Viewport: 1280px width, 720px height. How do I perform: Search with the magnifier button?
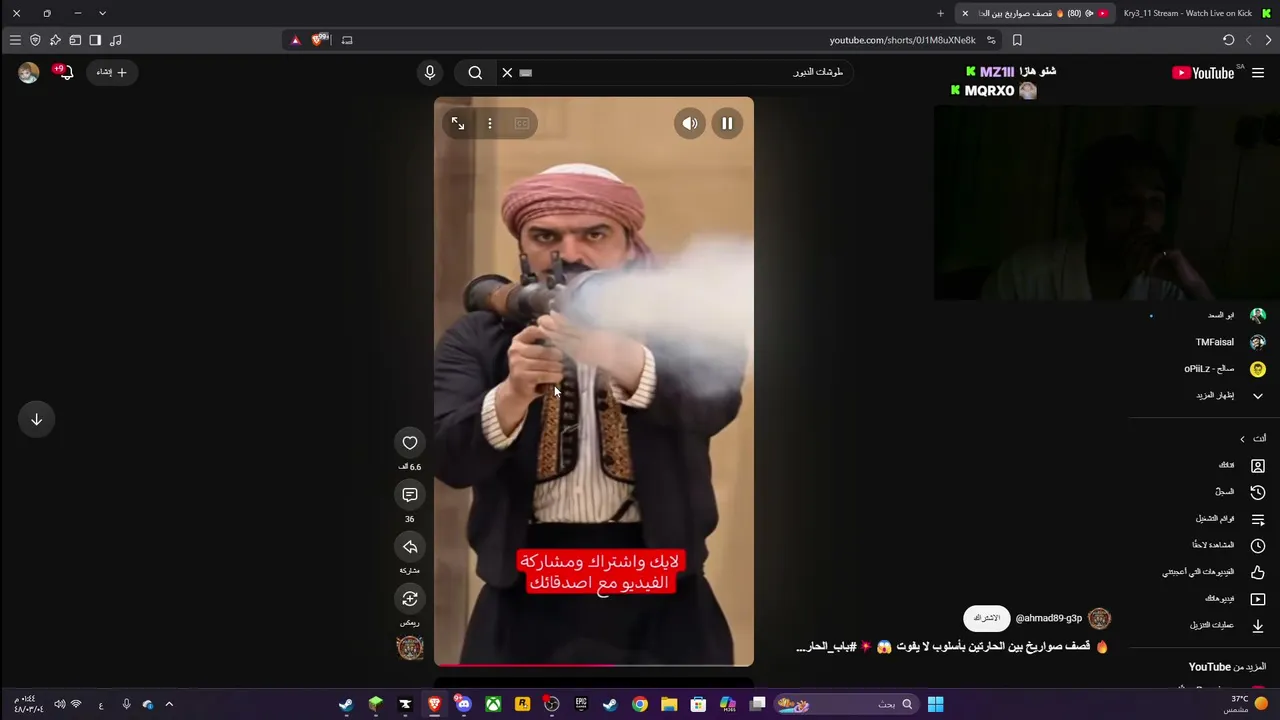pos(475,72)
